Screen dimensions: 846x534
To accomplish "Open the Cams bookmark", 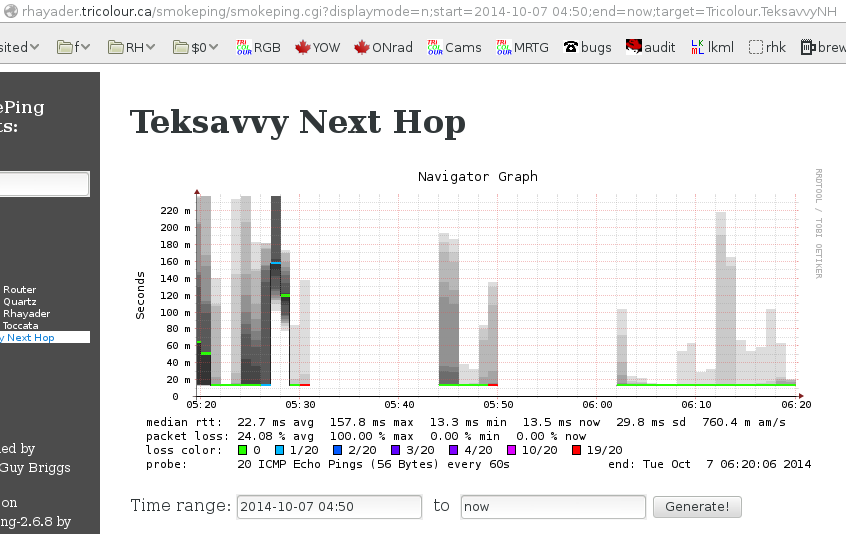I will click(x=454, y=47).
